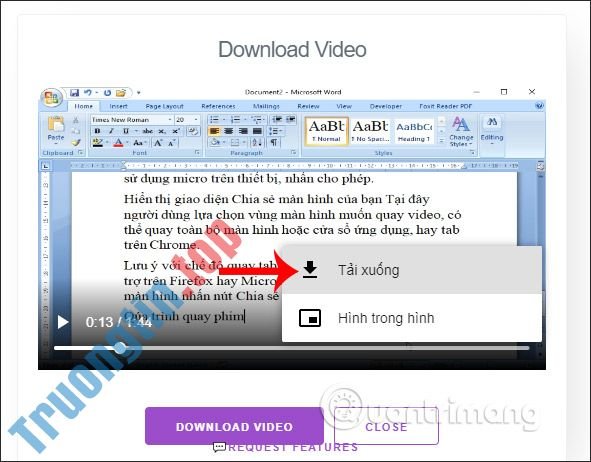Switch to the Foxit Reader PDF tab
This screenshot has height=462, width=591.
tap(446, 106)
